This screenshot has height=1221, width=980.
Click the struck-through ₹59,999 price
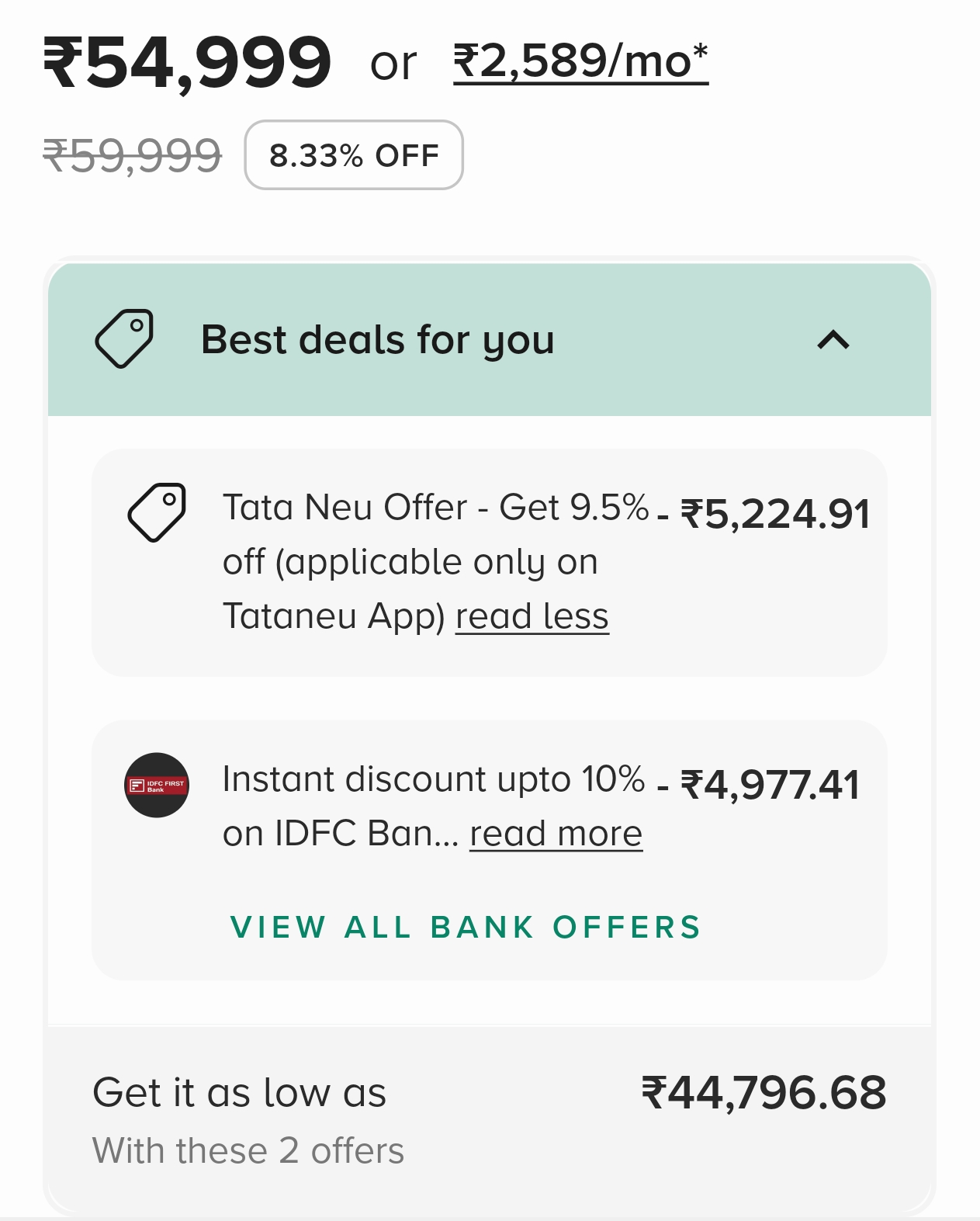click(x=133, y=155)
